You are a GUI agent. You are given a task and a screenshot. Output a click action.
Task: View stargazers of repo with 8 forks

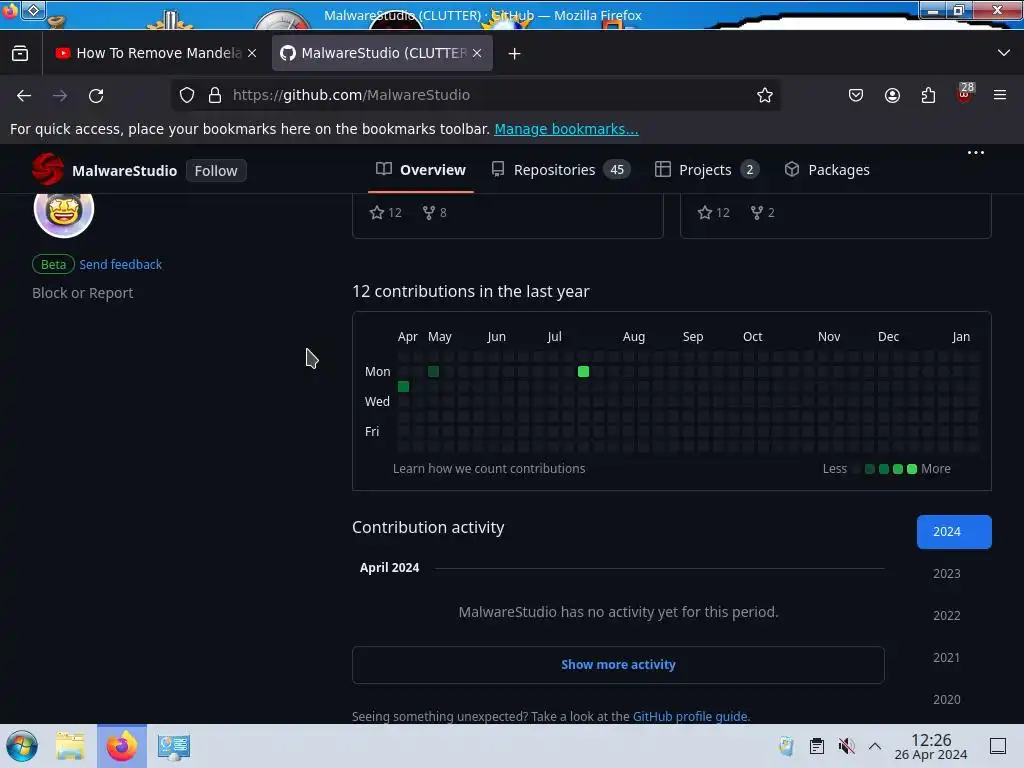pos(386,213)
